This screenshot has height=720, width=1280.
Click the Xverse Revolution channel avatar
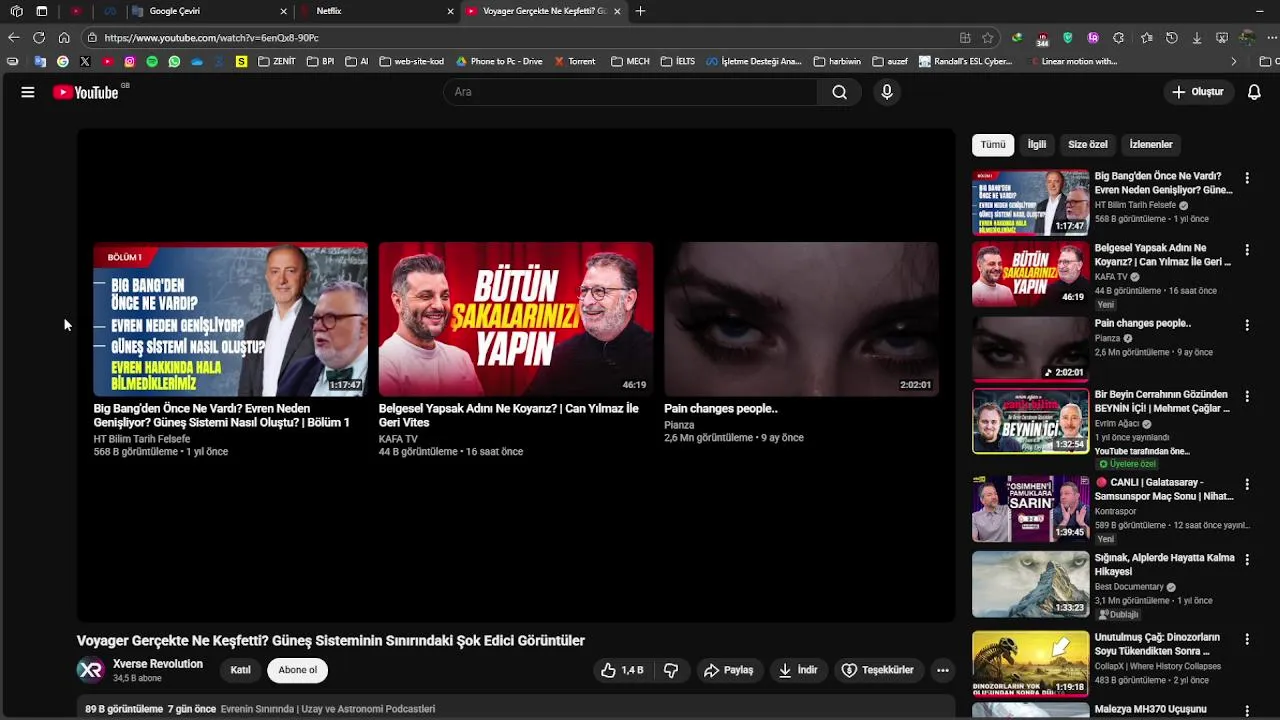[91, 670]
